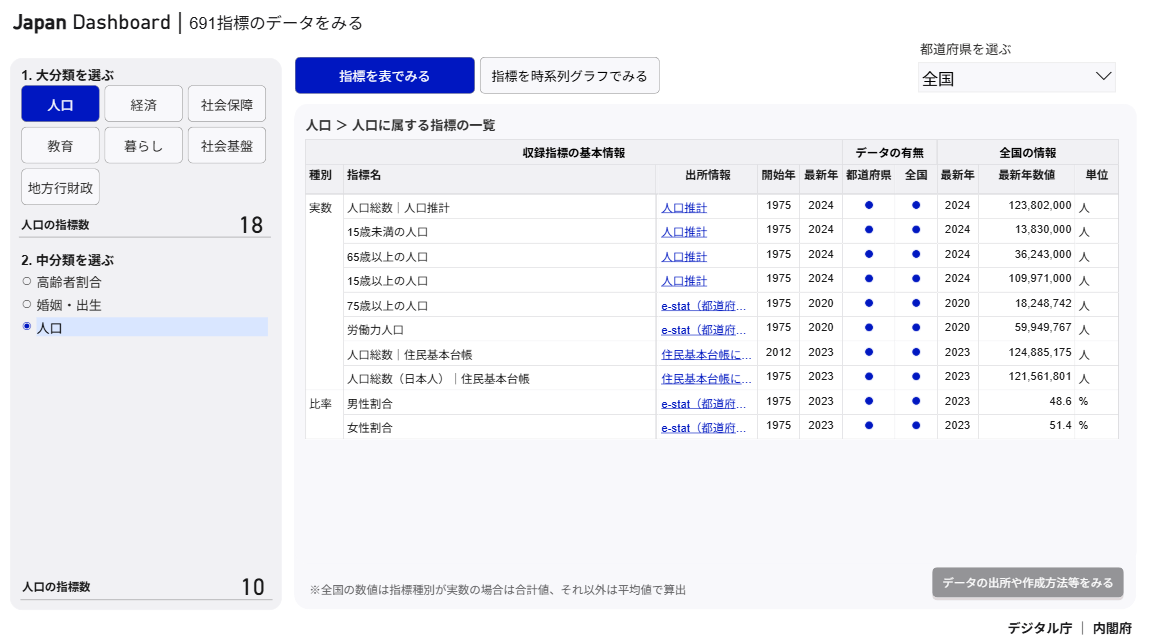Select the 教育 major category
This screenshot has width=1149, height=638.
(59, 144)
